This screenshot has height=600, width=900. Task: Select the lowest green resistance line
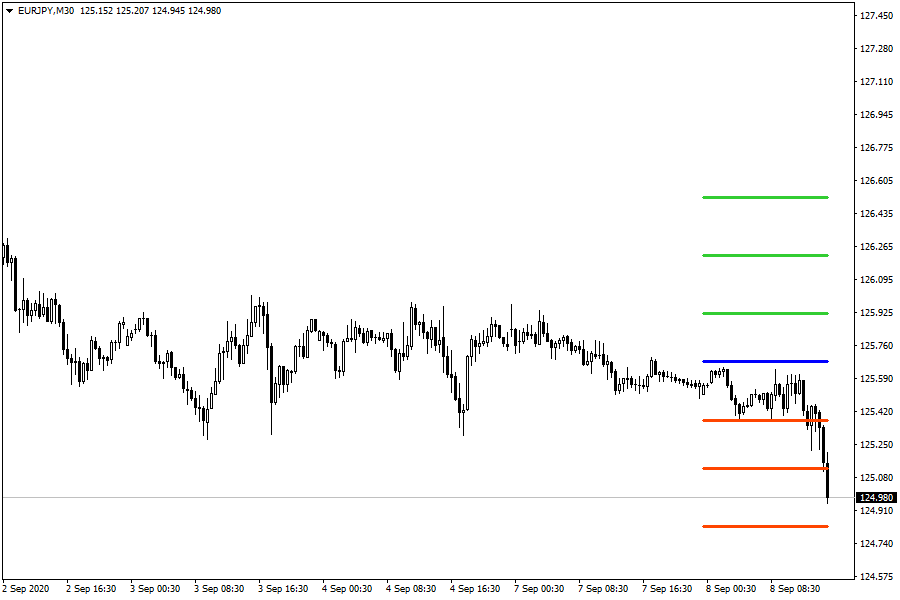point(765,313)
